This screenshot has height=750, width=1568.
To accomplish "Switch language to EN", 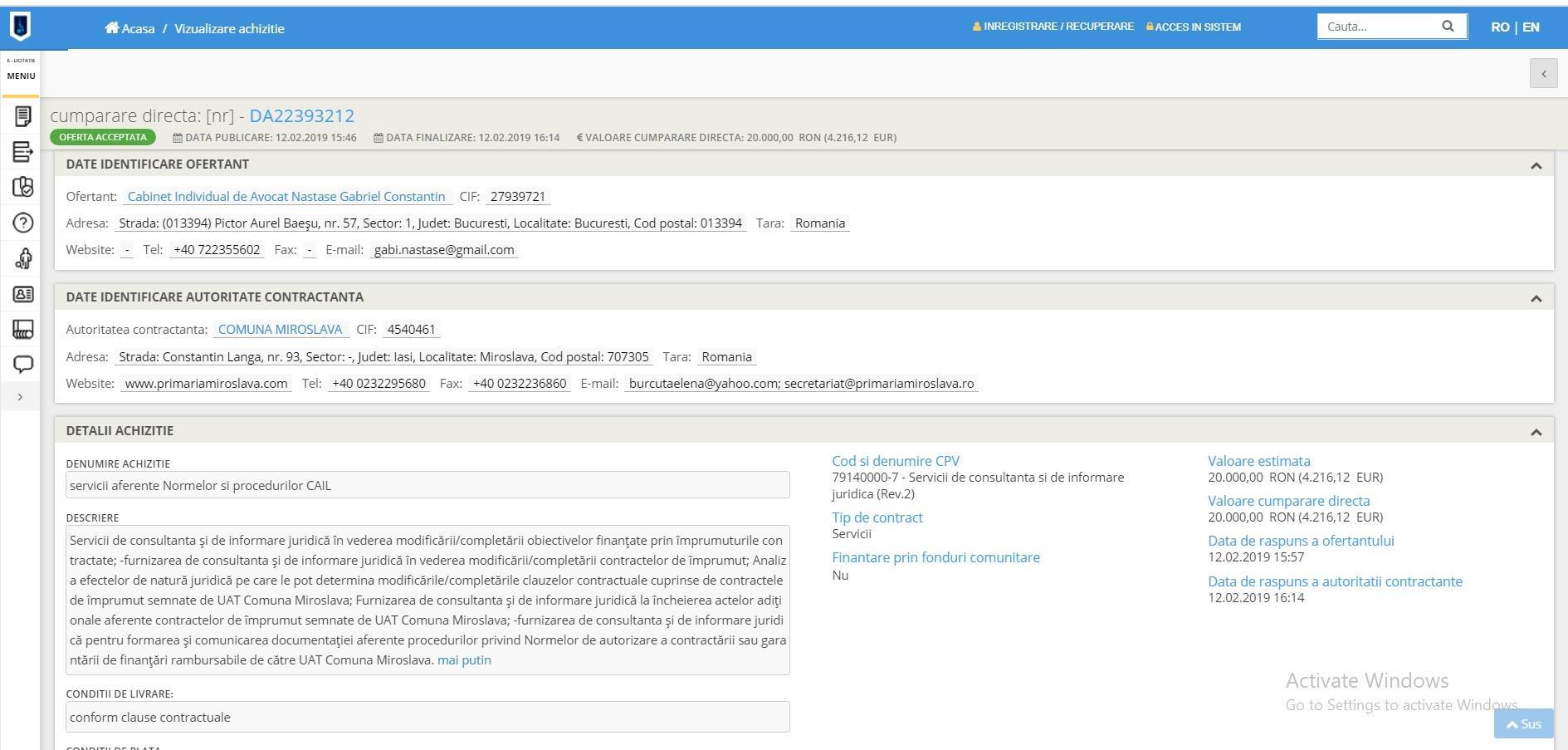I will point(1531,27).
